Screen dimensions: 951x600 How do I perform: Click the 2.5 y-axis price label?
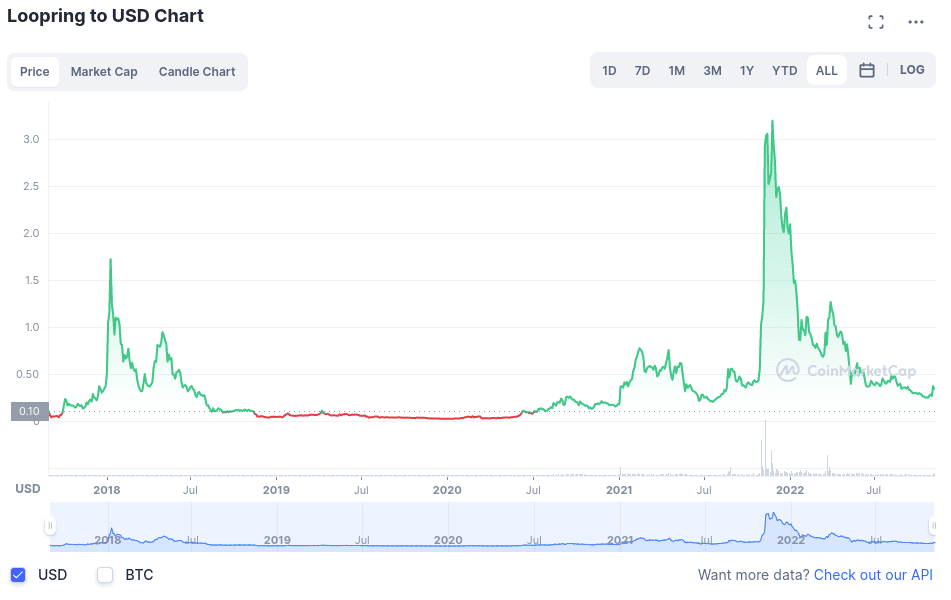click(31, 186)
